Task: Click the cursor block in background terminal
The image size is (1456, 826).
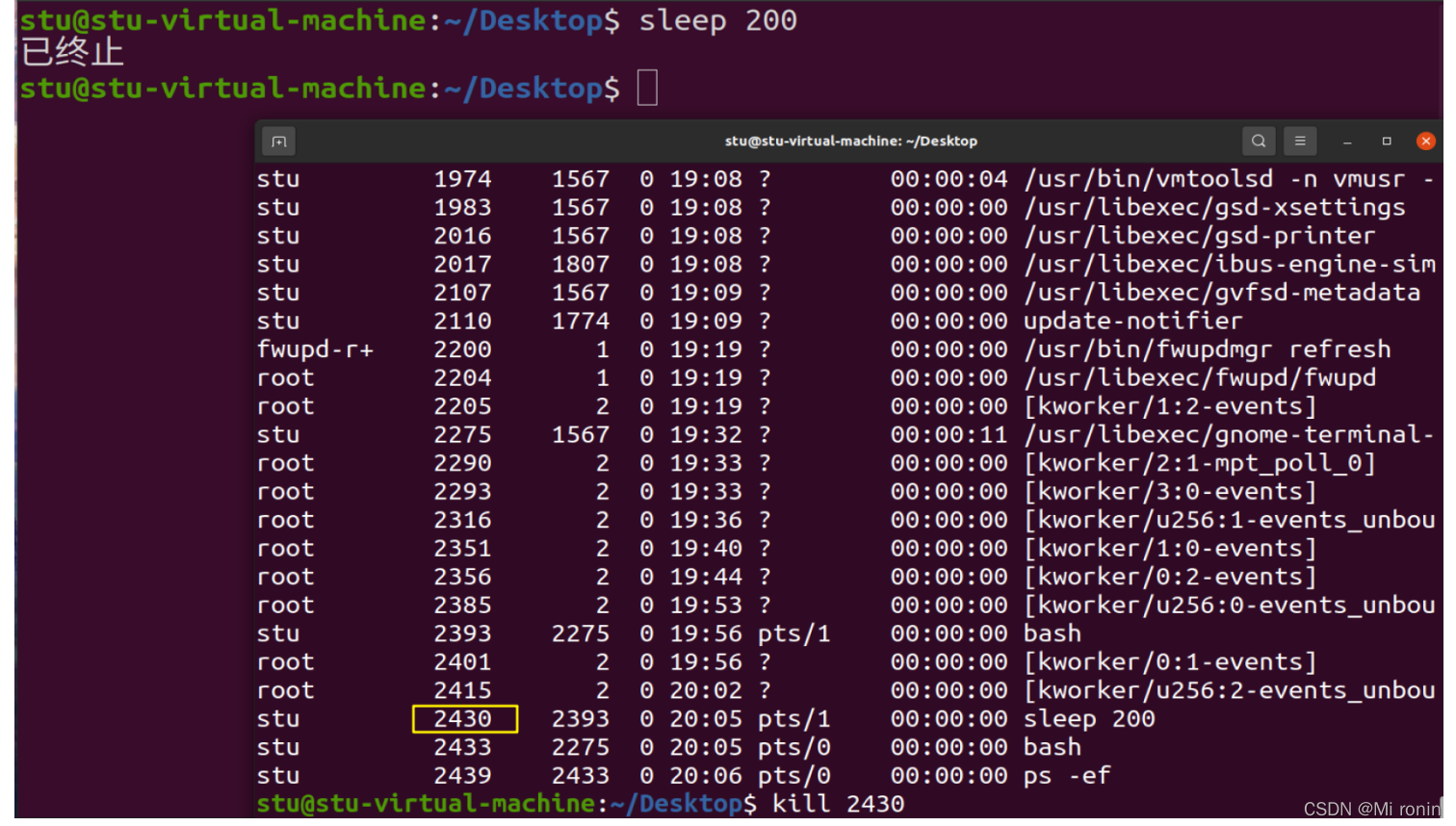Action: pyautogui.click(x=647, y=89)
